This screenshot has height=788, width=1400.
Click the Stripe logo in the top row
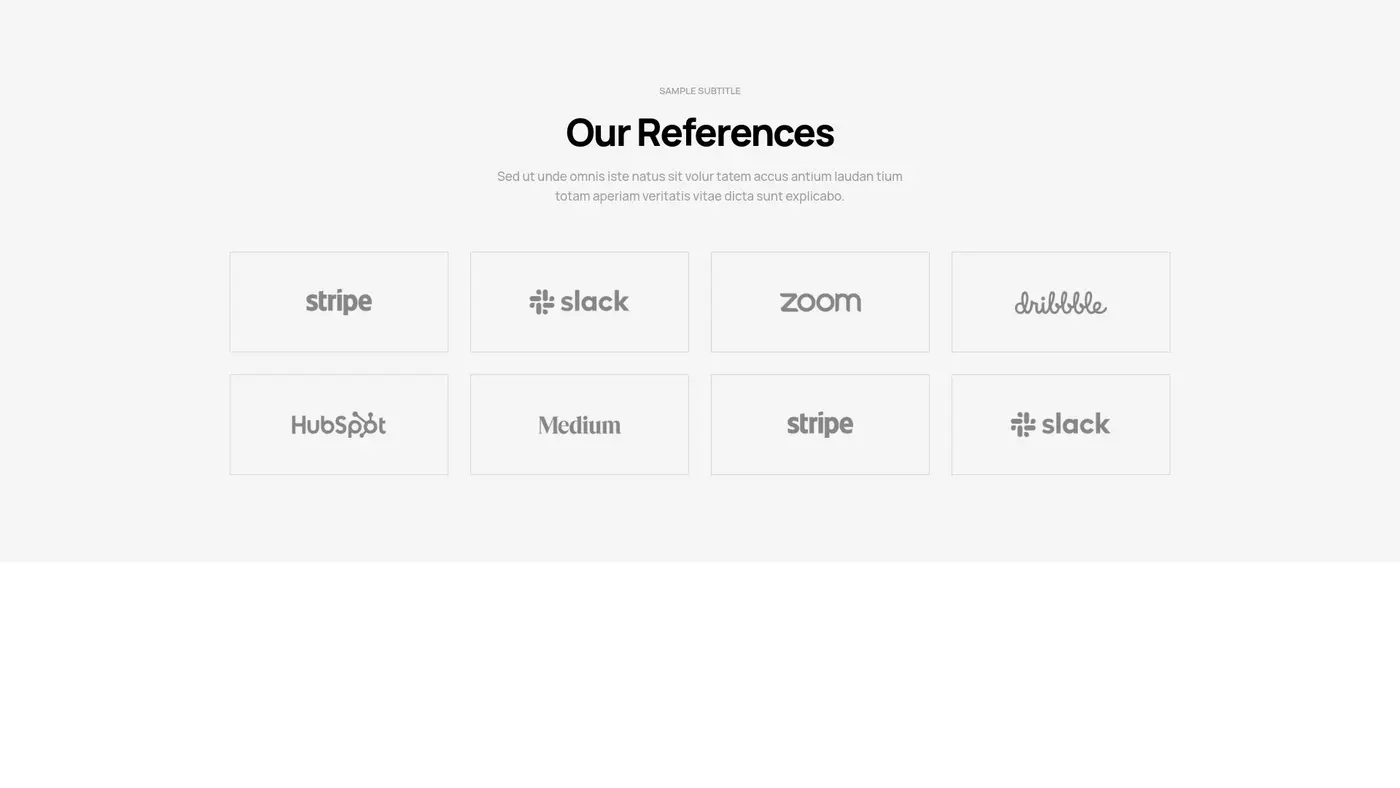339,302
